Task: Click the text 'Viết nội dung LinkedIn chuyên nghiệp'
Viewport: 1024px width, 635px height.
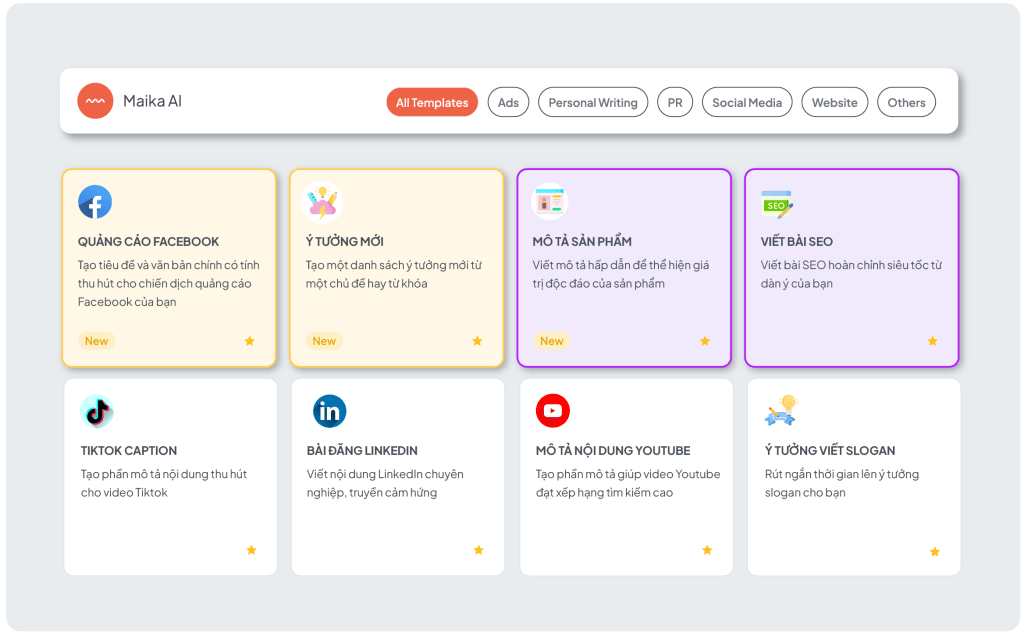Action: [x=385, y=483]
